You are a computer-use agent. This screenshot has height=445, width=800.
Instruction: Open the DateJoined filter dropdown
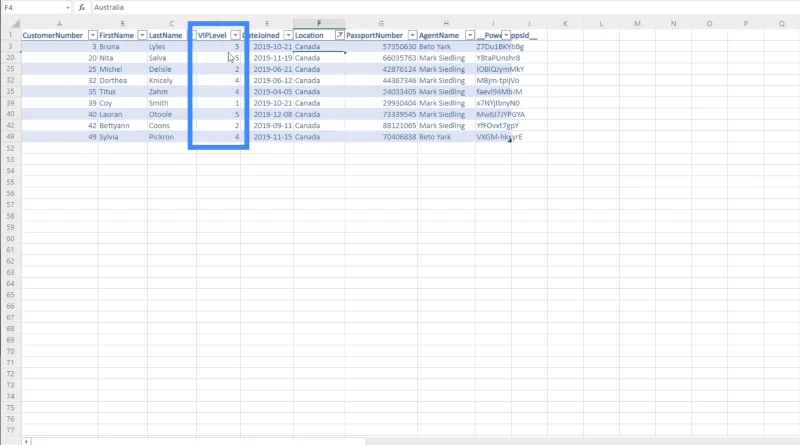coord(288,35)
